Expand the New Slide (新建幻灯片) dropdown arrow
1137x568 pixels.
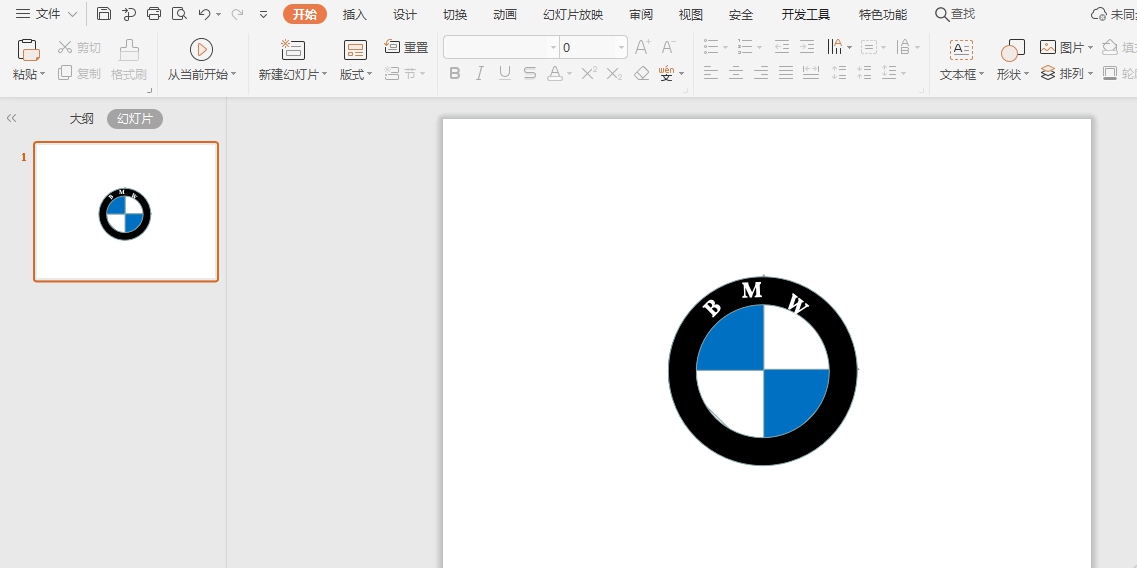click(324, 74)
